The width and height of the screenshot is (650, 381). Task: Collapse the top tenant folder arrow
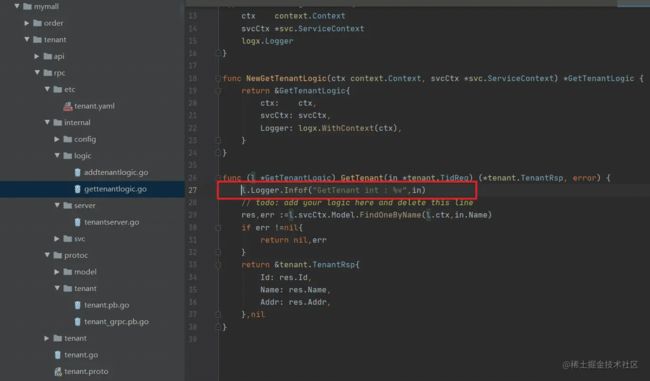coord(27,39)
